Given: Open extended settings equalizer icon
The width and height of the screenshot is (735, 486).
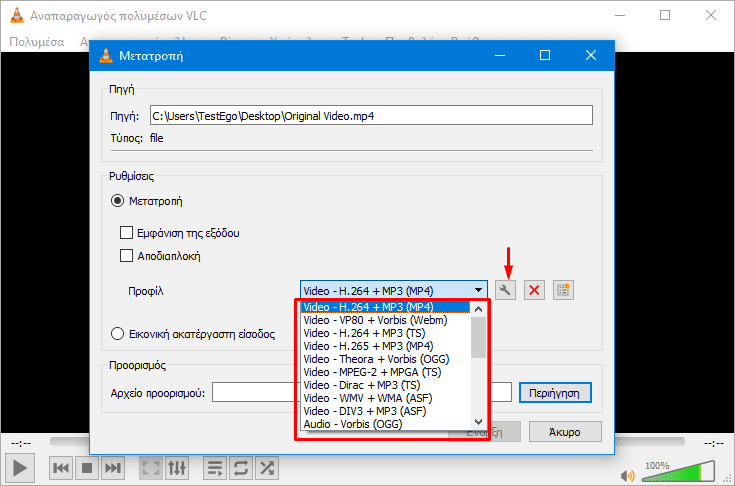Looking at the screenshot, I should [x=177, y=467].
